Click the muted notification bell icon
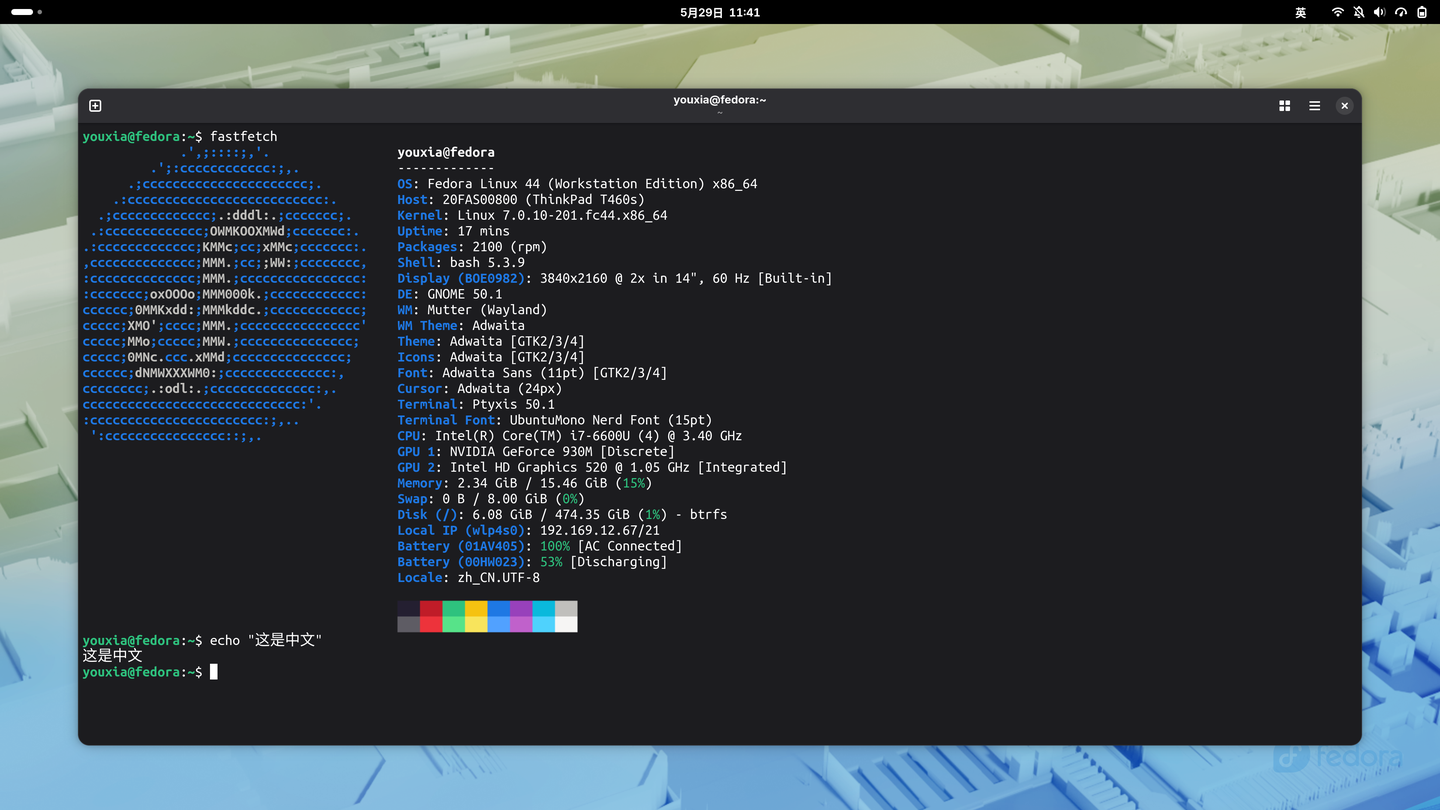 (1358, 12)
